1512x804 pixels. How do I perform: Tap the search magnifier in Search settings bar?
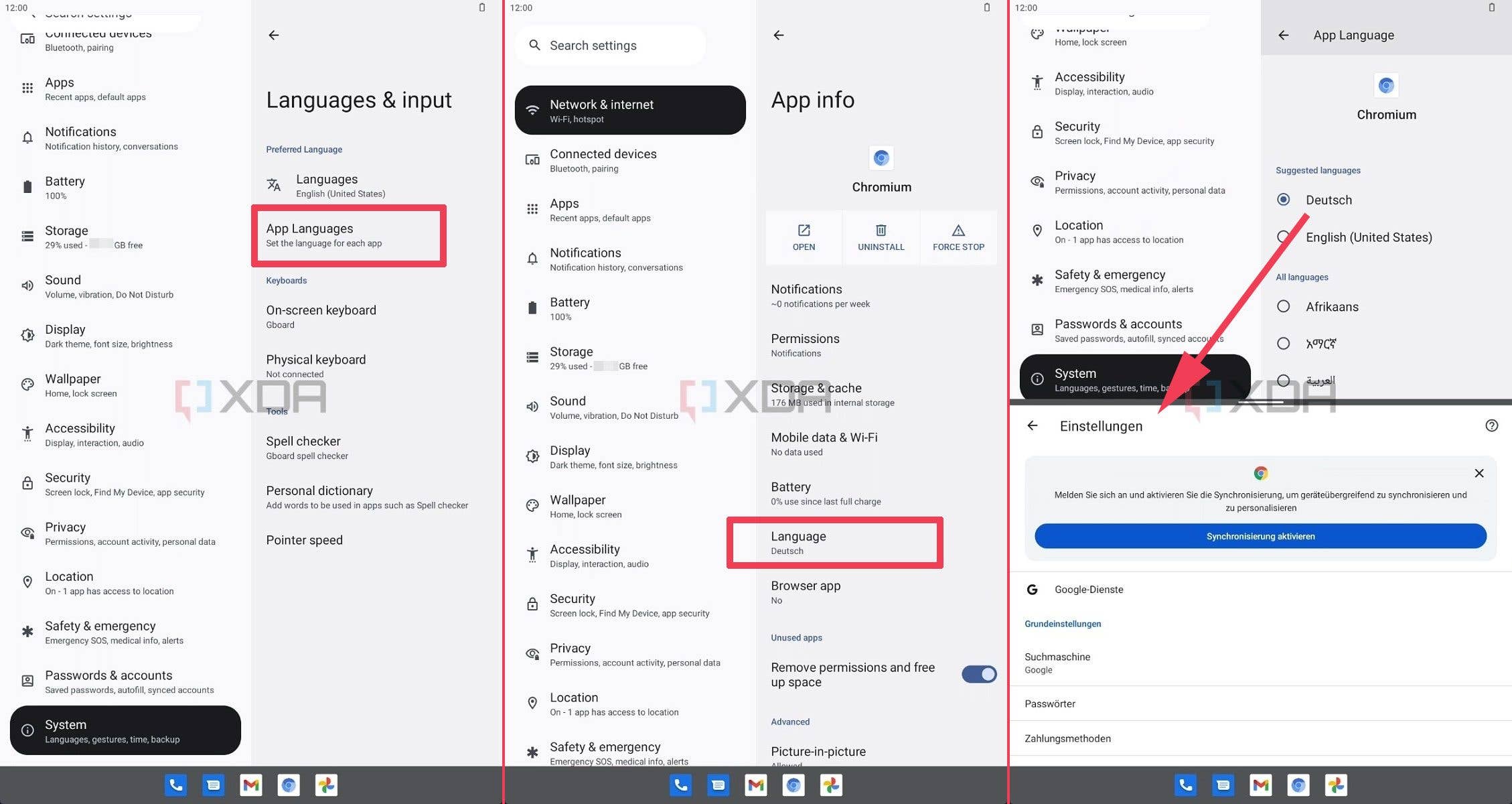(x=534, y=45)
